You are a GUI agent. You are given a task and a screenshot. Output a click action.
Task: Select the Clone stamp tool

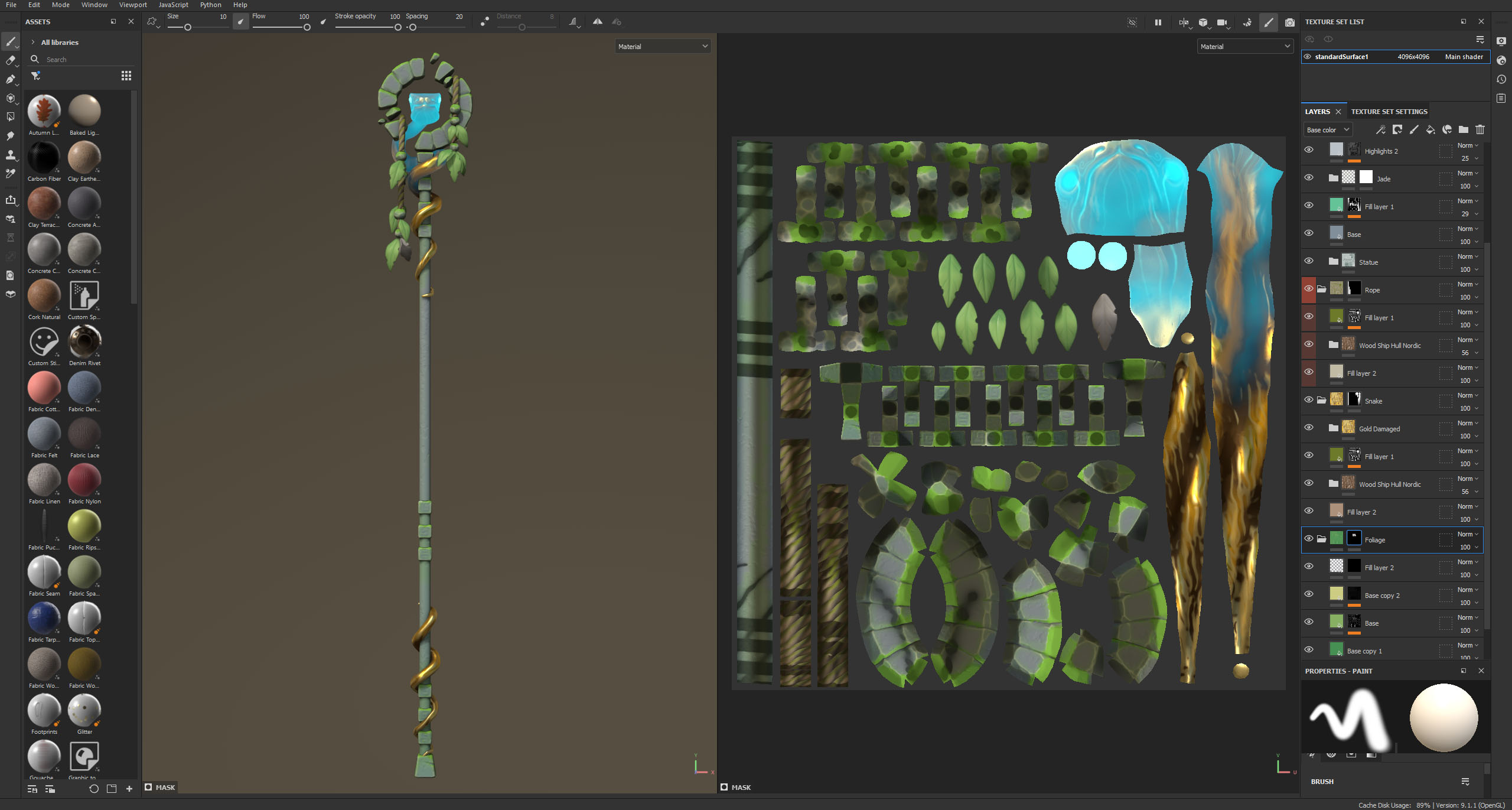pyautogui.click(x=10, y=155)
